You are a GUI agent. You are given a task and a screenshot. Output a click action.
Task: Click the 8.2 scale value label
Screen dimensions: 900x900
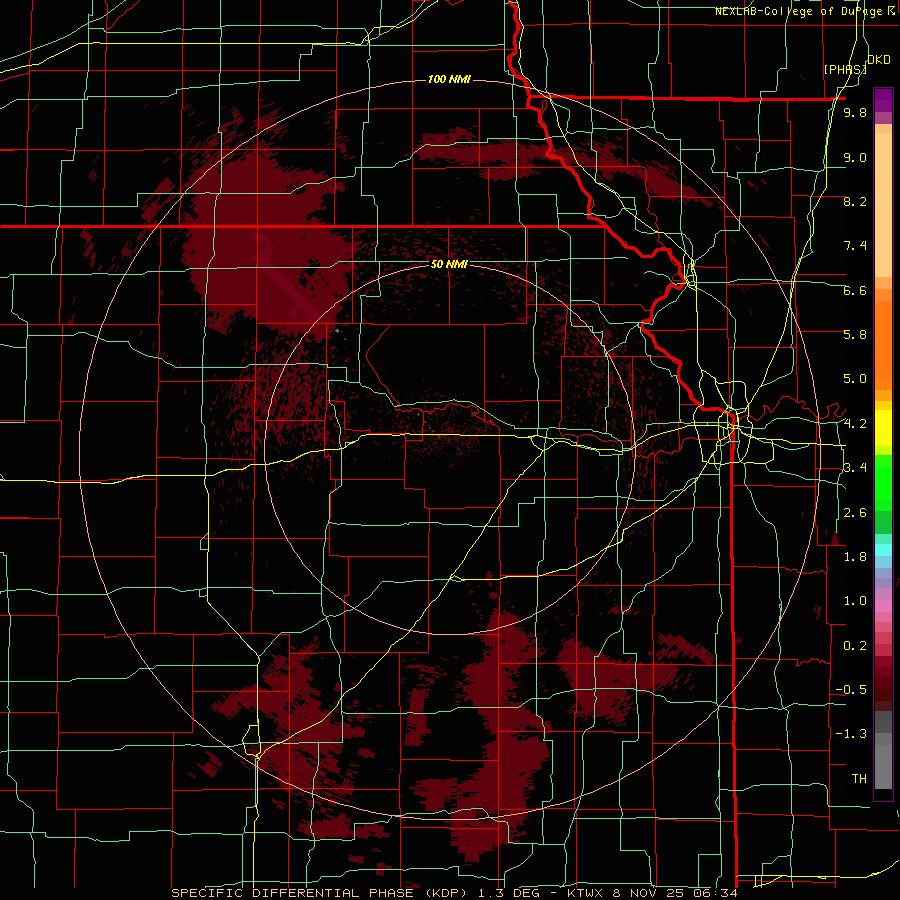click(855, 201)
